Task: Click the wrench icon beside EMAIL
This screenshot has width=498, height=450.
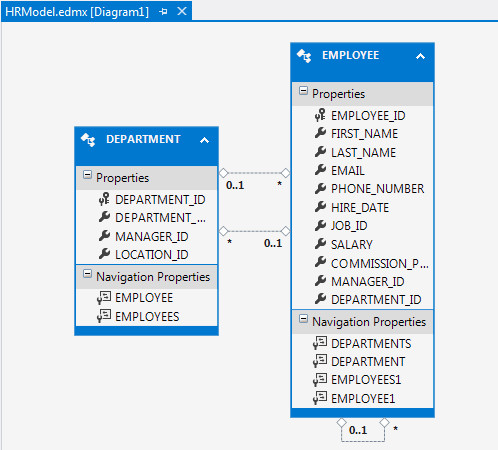Action: pos(320,170)
